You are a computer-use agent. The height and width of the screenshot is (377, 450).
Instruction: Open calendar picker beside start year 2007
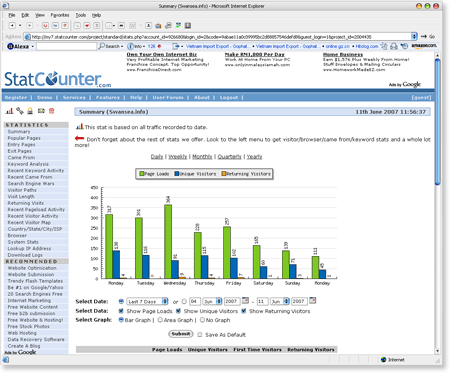[245, 301]
